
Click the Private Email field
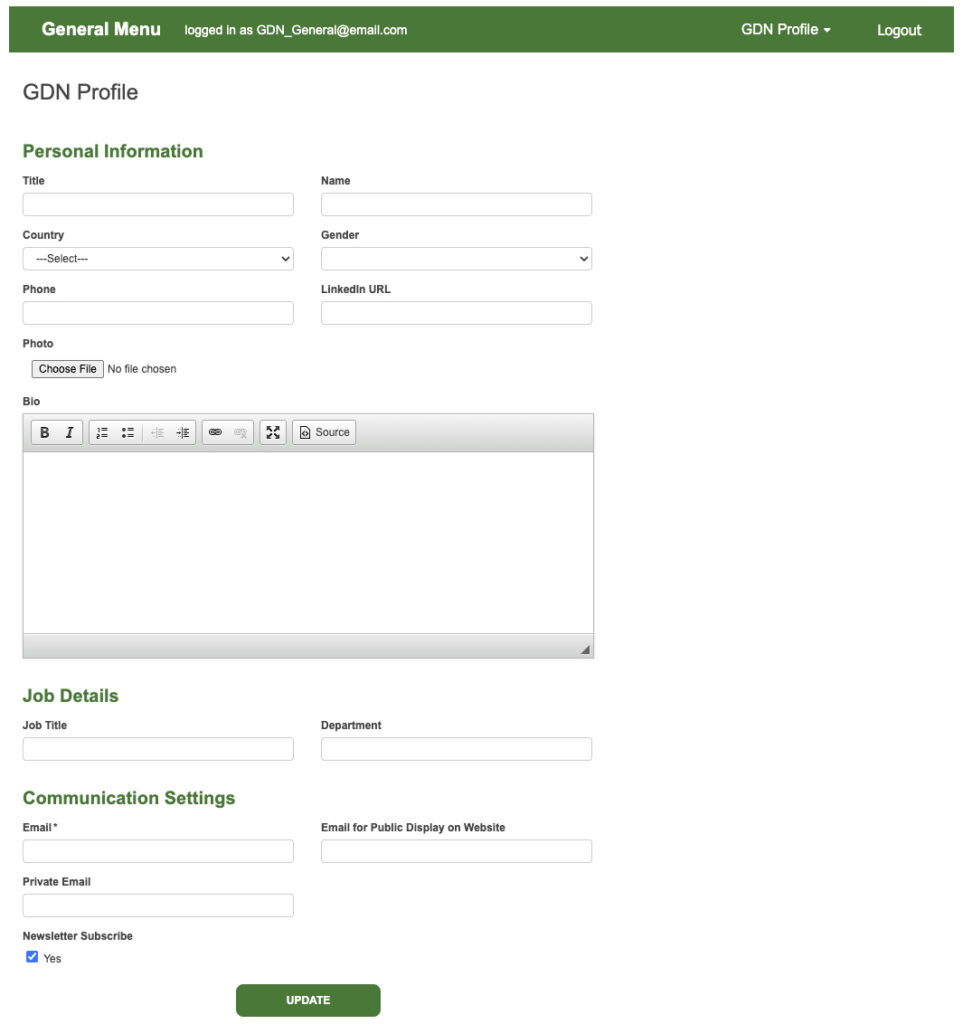158,905
